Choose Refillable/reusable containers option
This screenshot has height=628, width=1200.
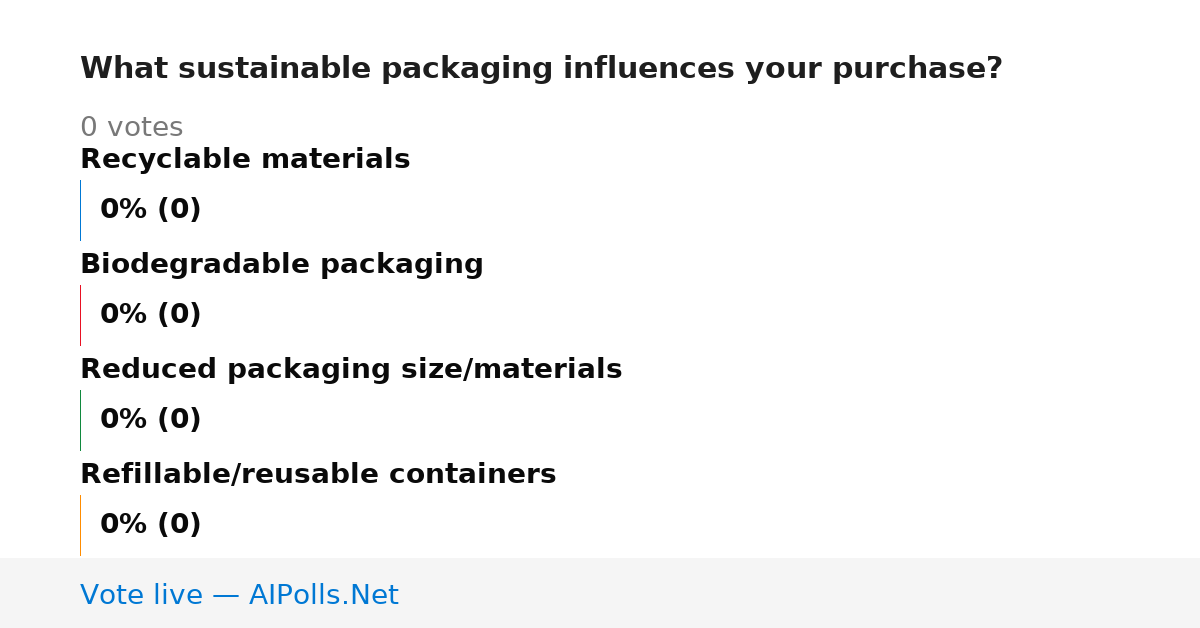tap(318, 475)
